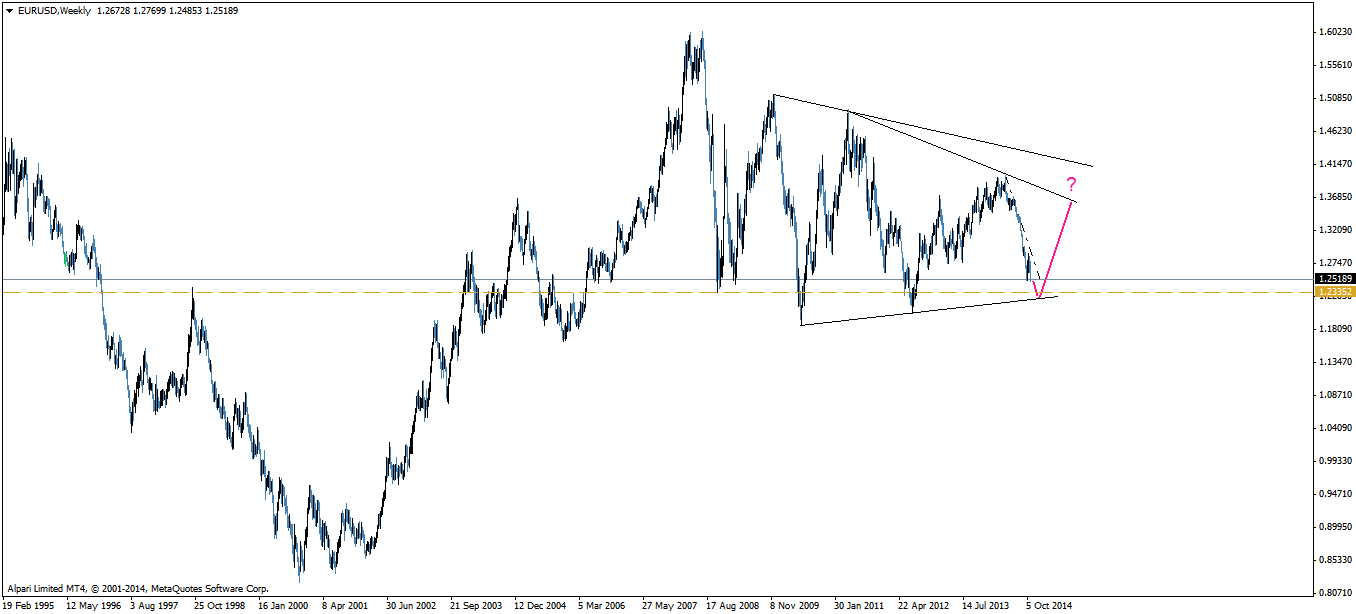Click price scale value 1.13470

[1337, 362]
